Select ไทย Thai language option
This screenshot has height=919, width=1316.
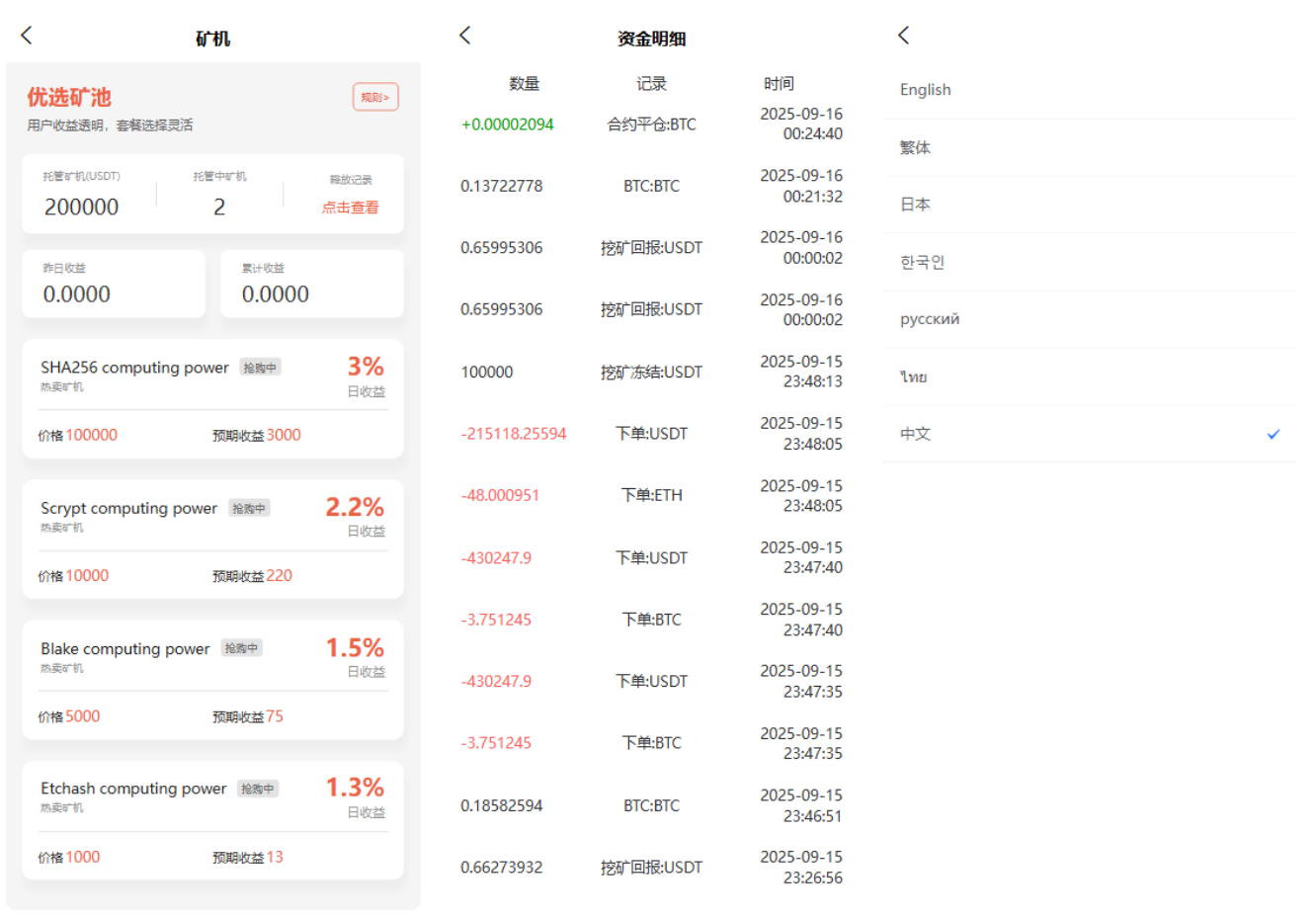pyautogui.click(x=914, y=376)
